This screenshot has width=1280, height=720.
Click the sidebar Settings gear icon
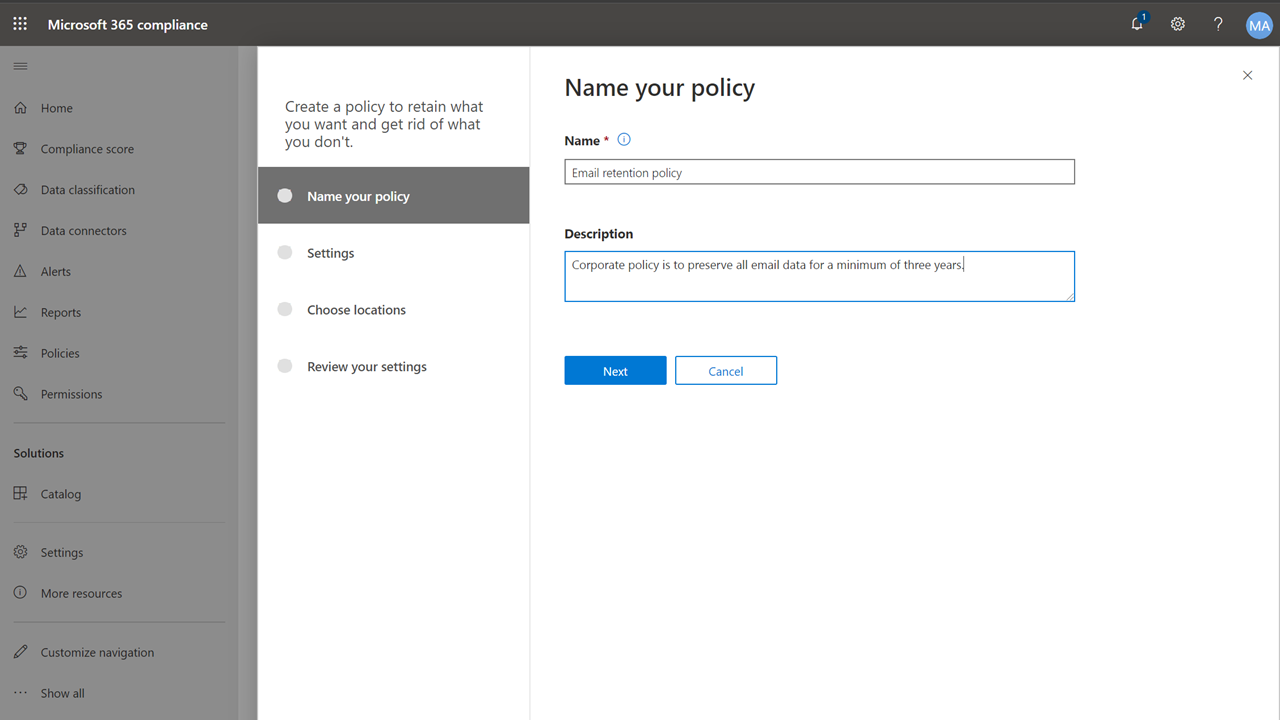point(20,552)
